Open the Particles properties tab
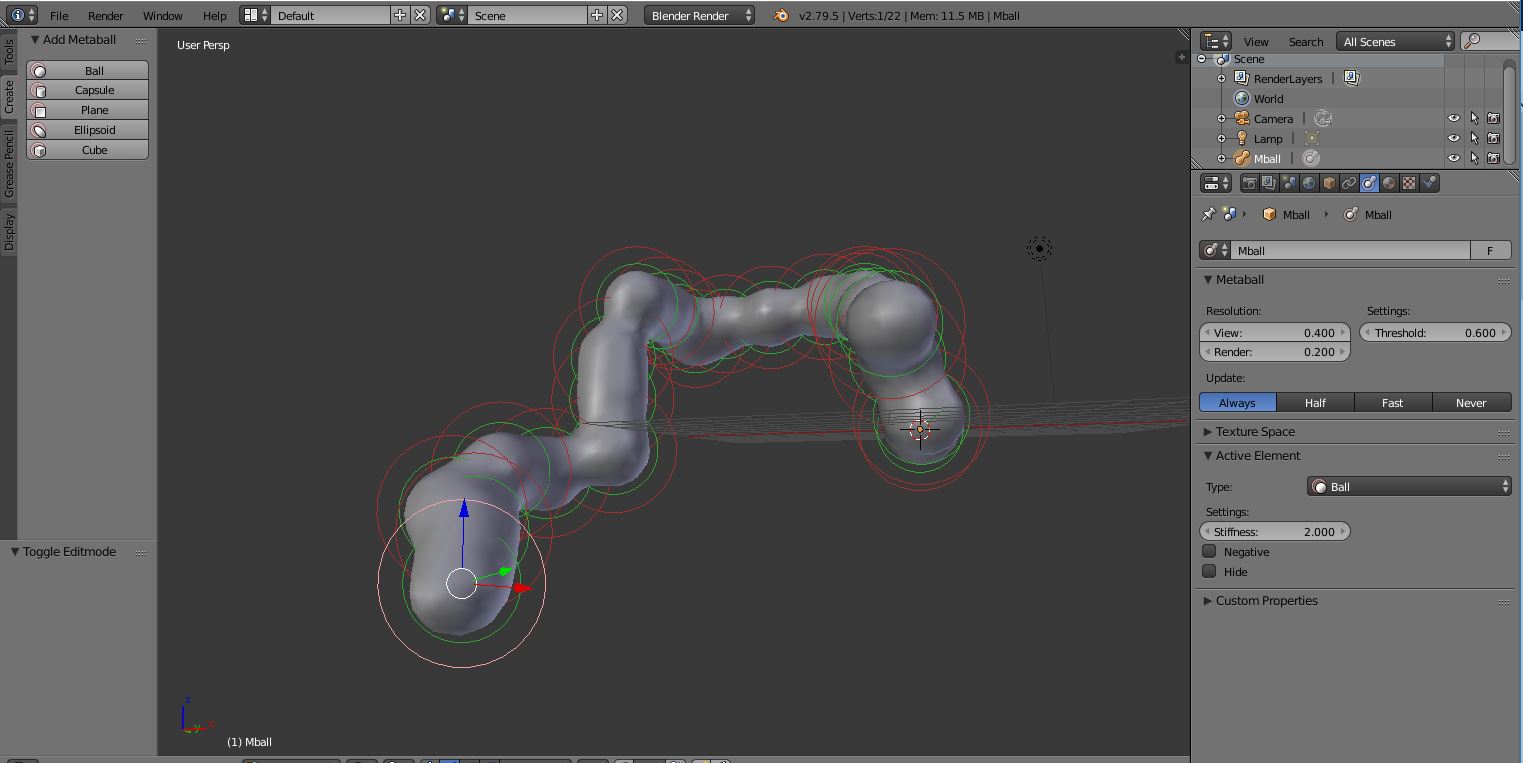Image resolution: width=1523 pixels, height=763 pixels. point(1429,183)
